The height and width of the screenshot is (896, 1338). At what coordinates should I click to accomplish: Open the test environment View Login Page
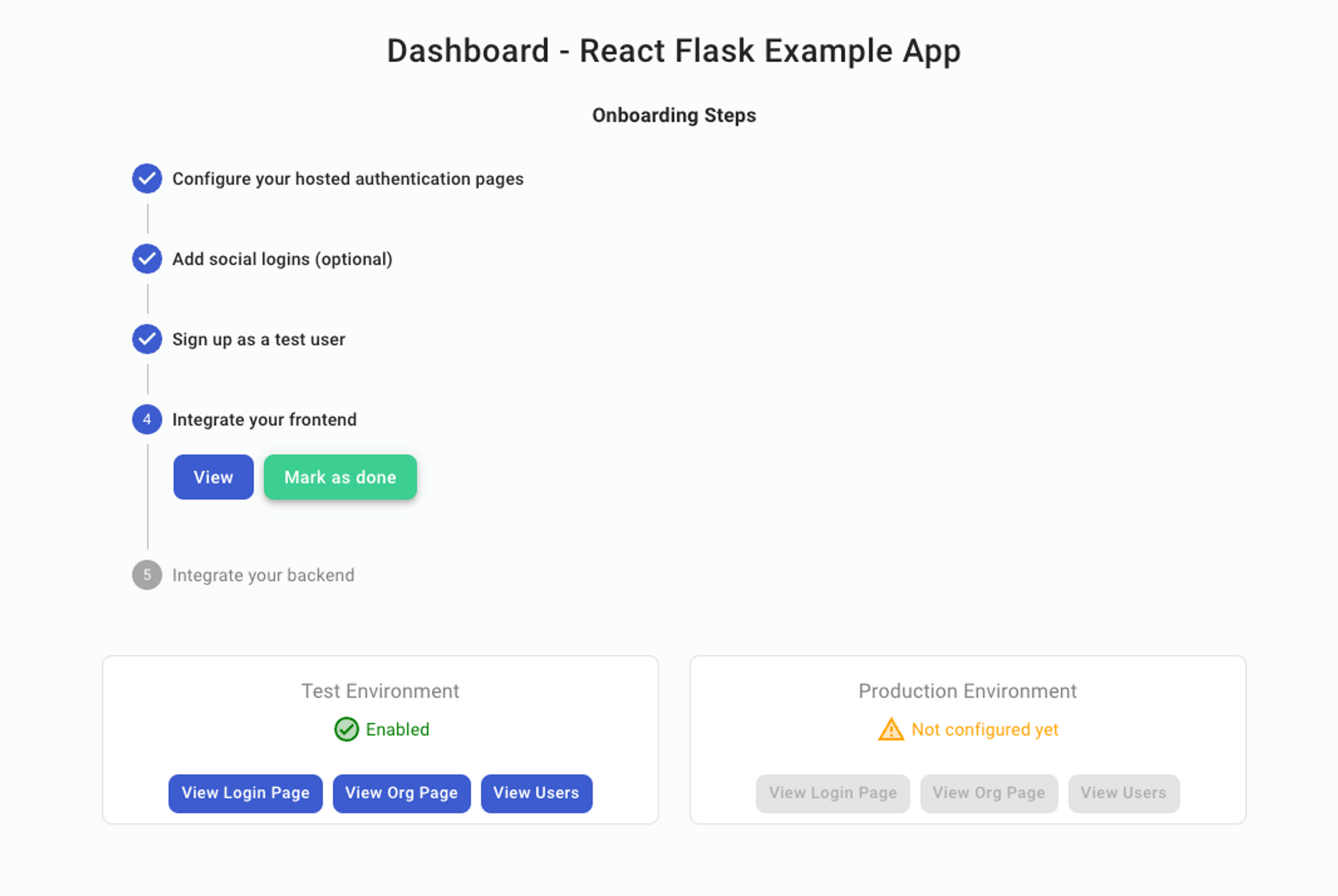(246, 793)
